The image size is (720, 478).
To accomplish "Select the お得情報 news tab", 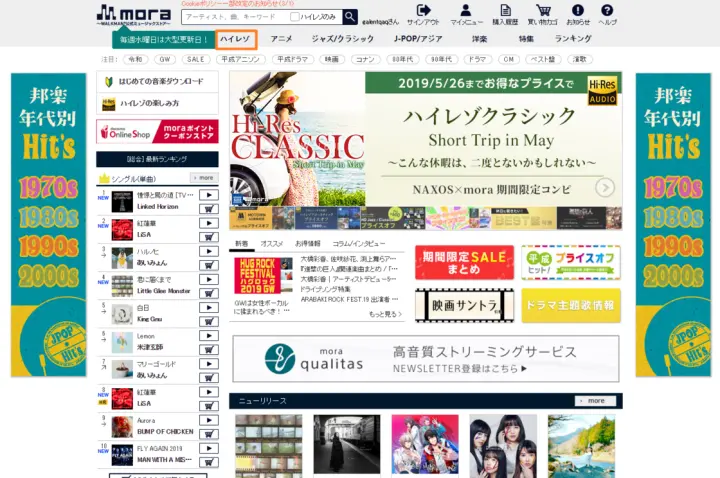I will (x=308, y=244).
